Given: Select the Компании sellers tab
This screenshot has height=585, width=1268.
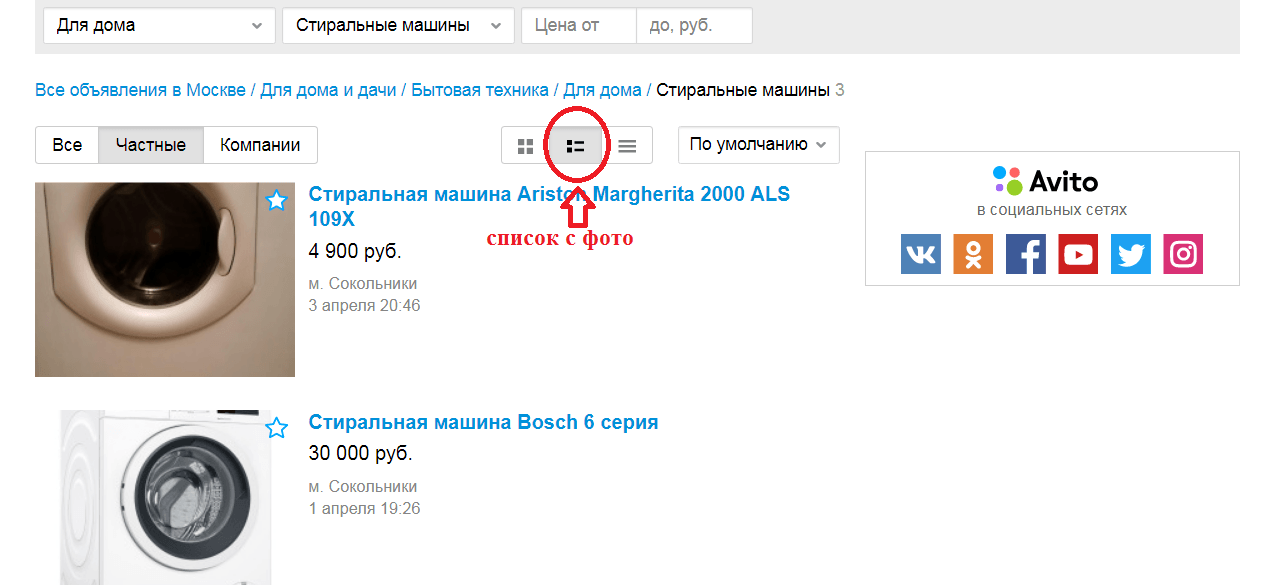Looking at the screenshot, I should pyautogui.click(x=261, y=145).
